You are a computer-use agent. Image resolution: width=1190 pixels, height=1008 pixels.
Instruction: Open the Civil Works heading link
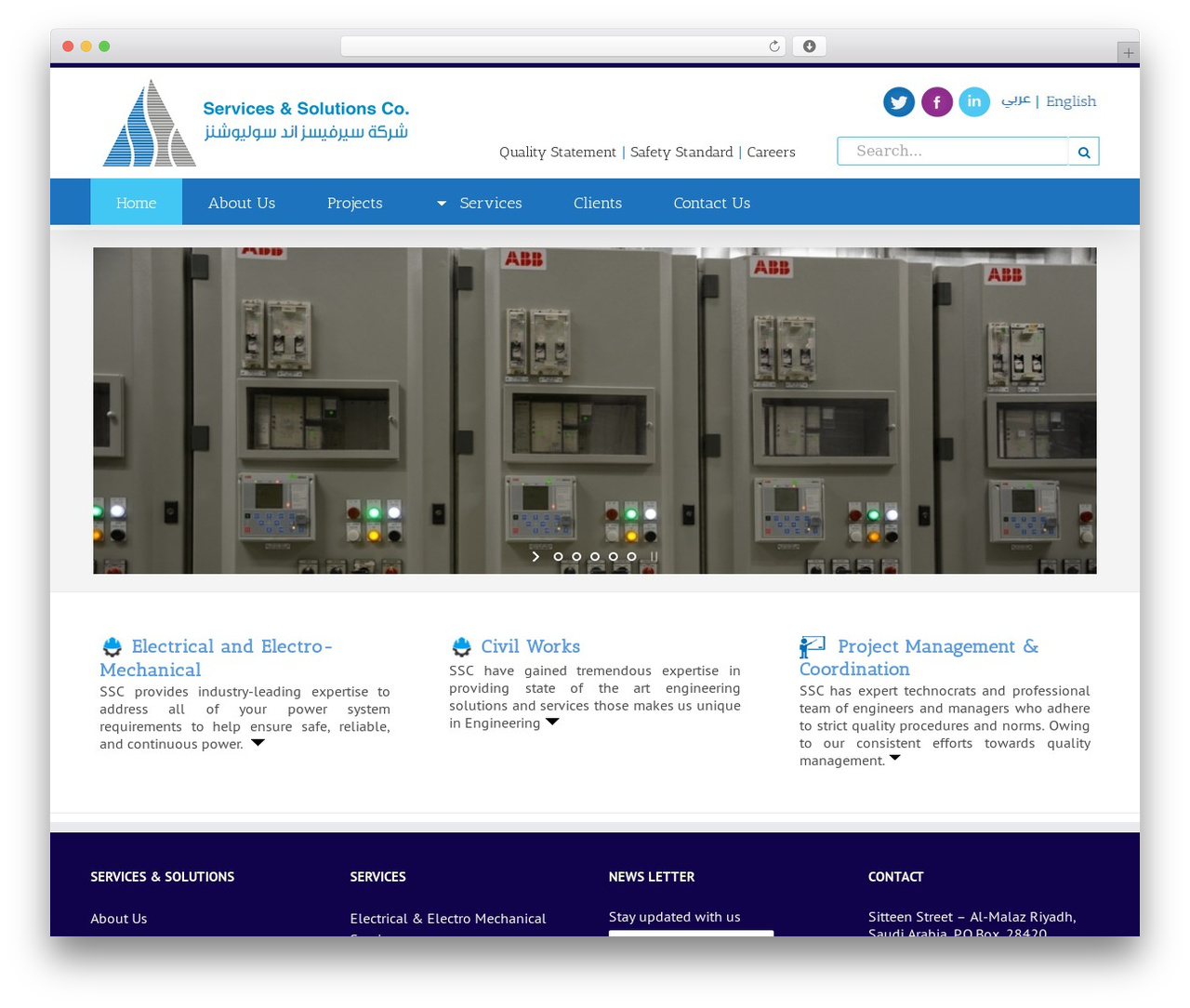(x=530, y=646)
